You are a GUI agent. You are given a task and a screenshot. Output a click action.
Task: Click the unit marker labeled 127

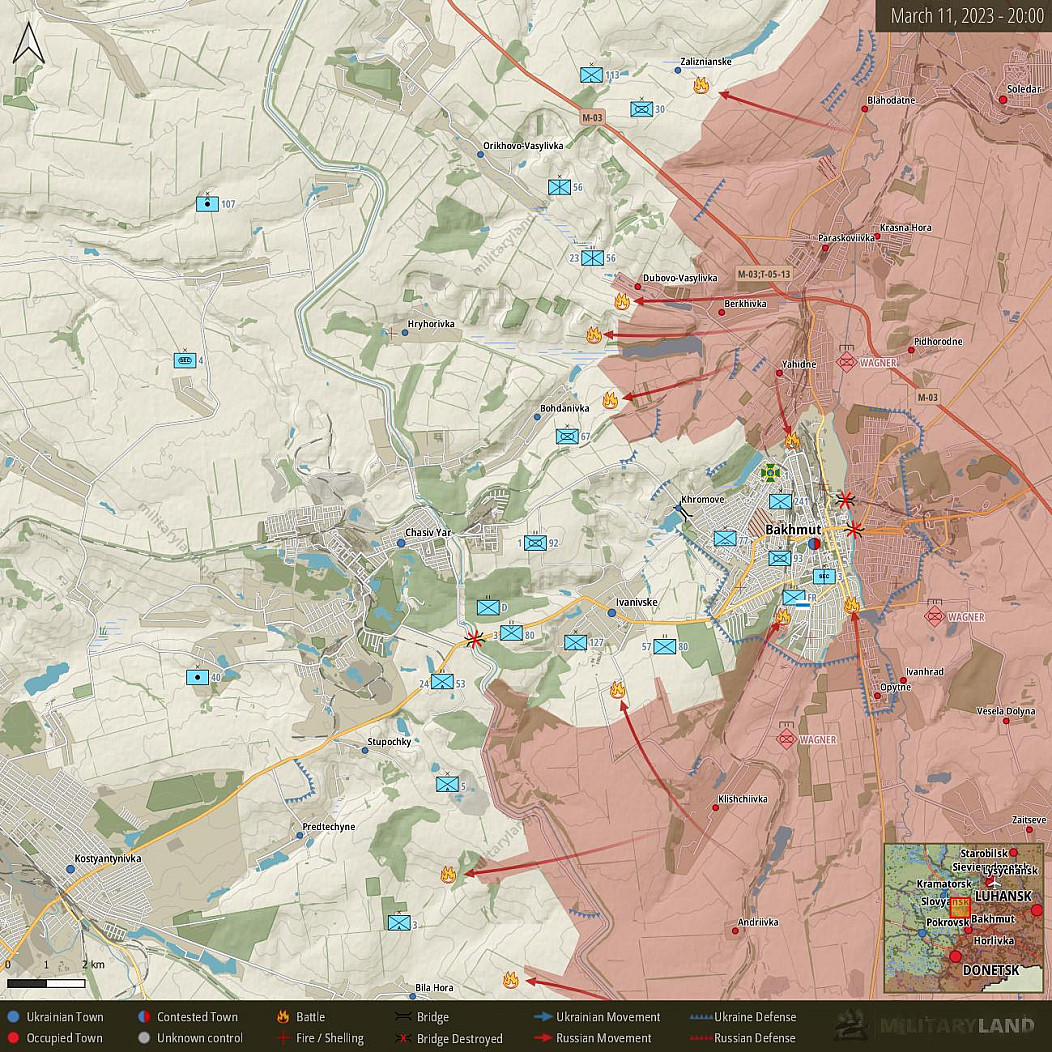(575, 642)
